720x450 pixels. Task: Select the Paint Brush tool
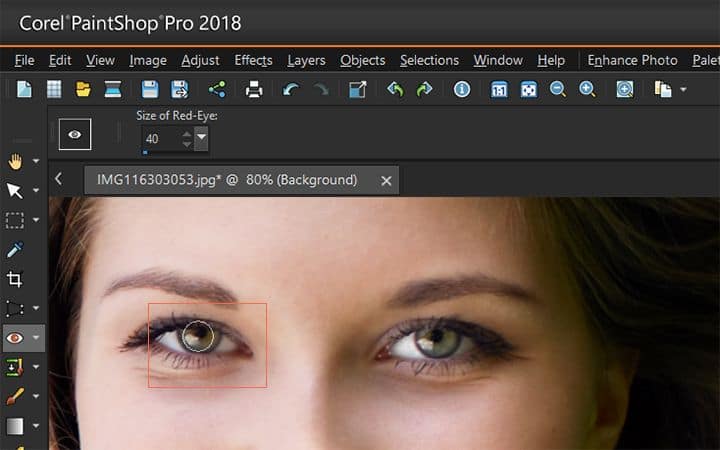[15, 396]
